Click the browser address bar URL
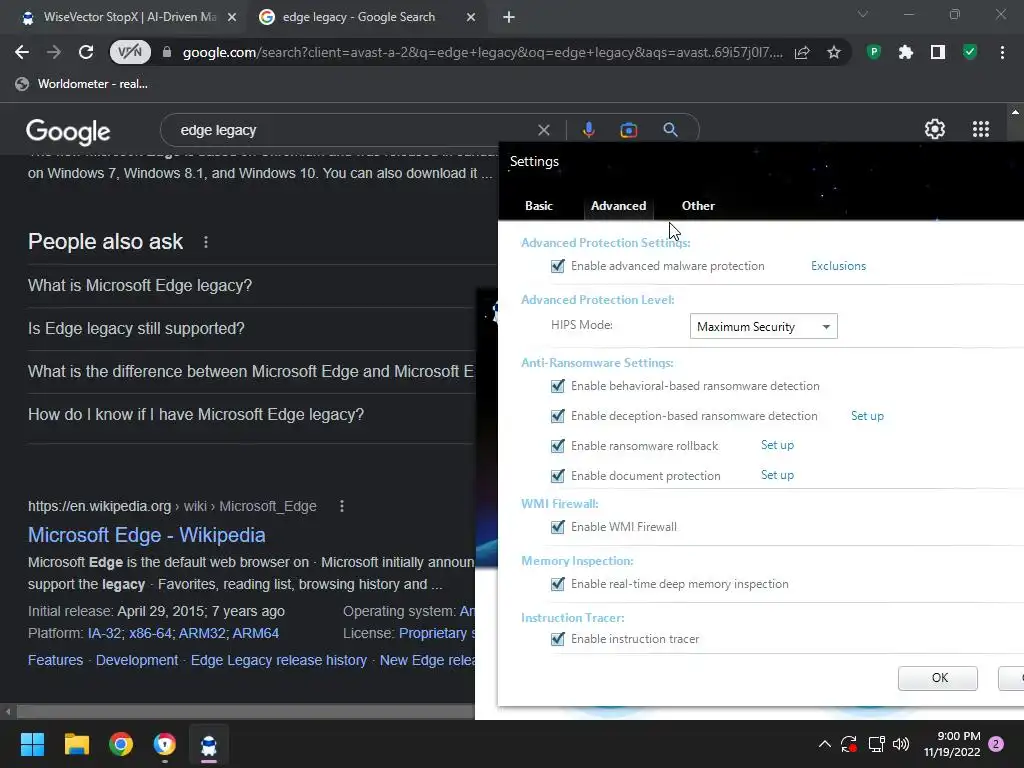Screen dimensions: 1024x768 482,52
